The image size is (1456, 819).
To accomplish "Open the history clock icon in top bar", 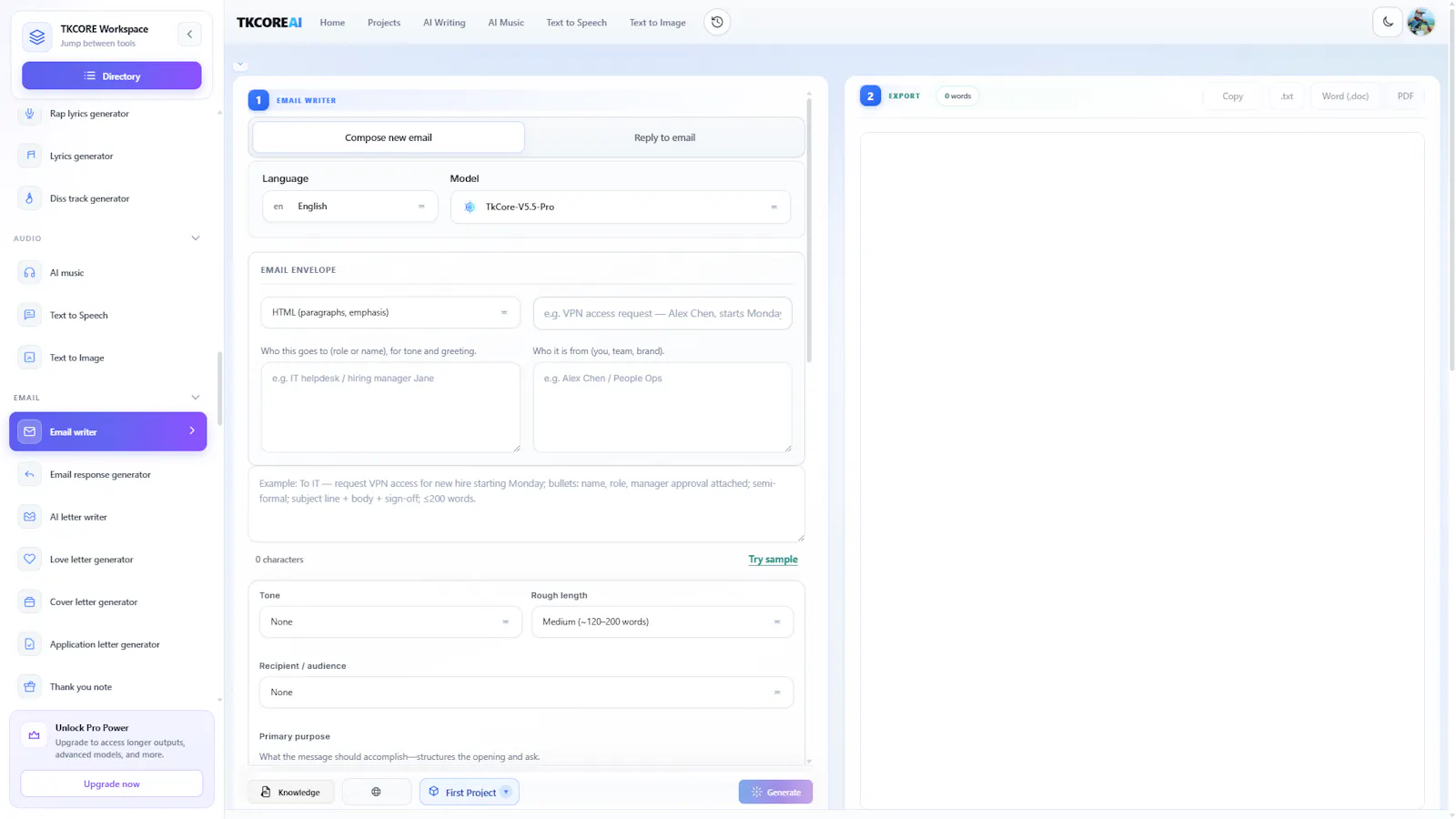I will (717, 22).
